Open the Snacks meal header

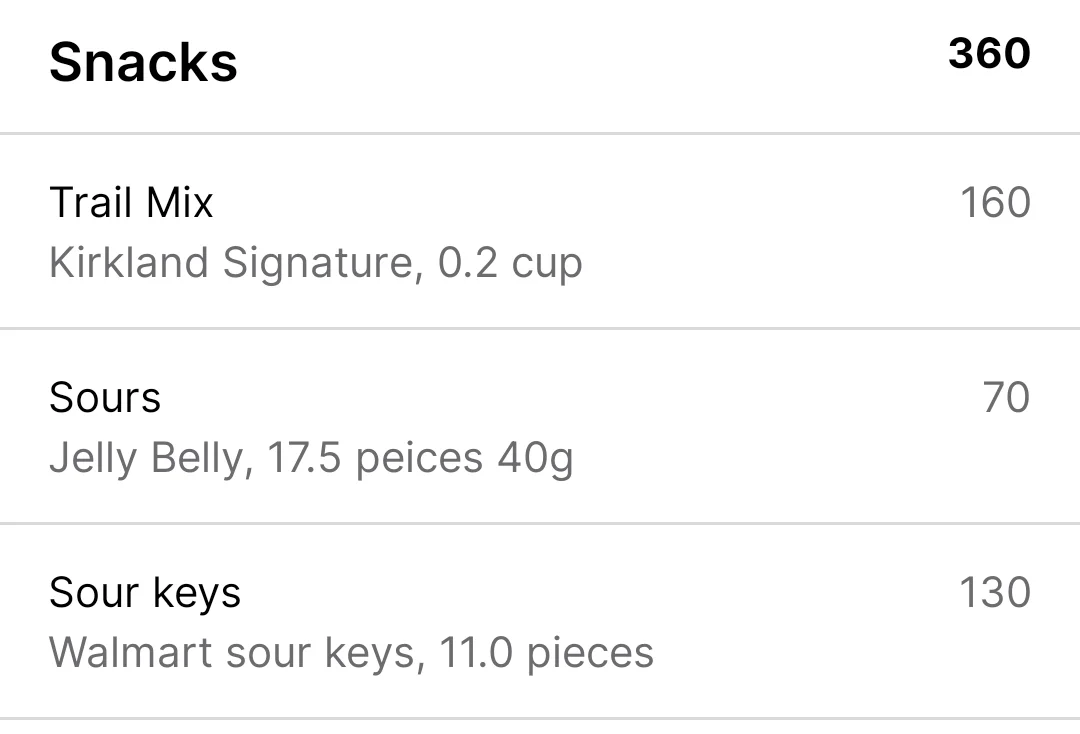(x=540, y=66)
